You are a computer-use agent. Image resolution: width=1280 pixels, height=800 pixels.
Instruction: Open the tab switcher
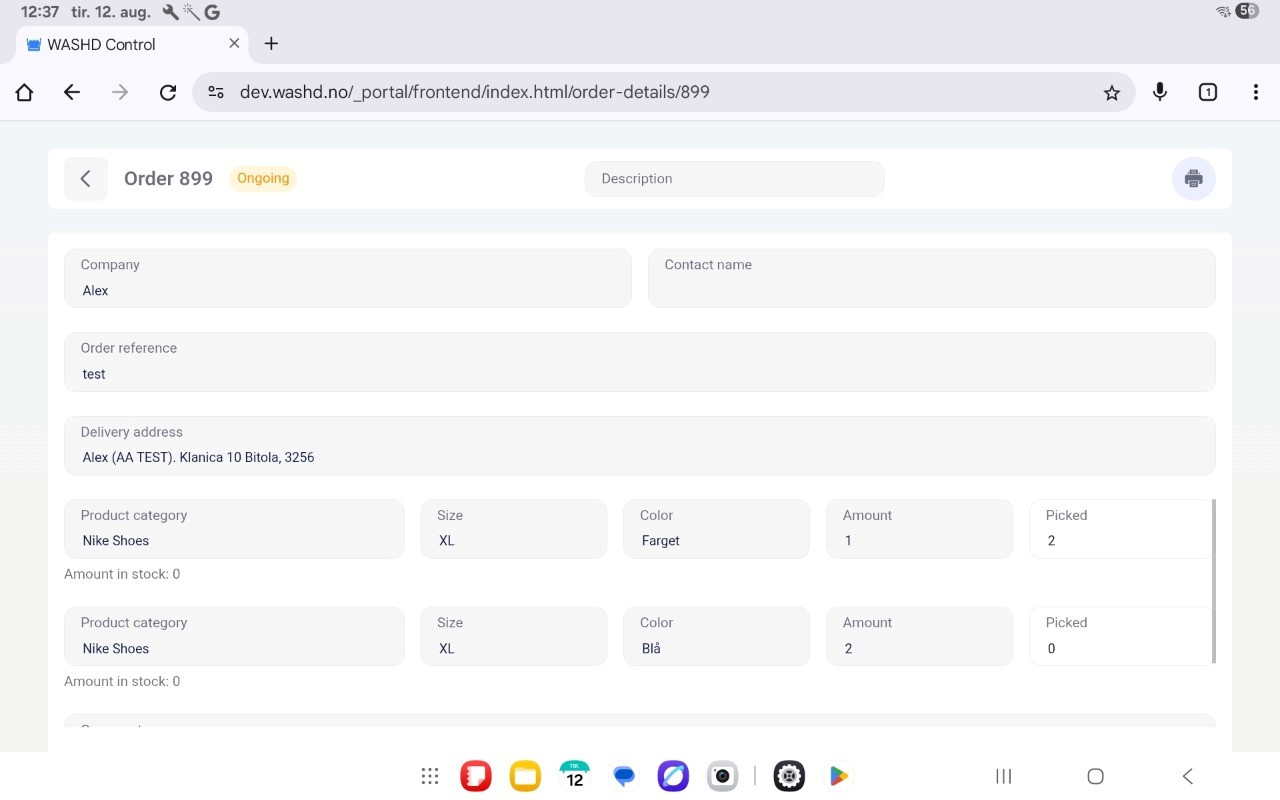coord(1207,92)
